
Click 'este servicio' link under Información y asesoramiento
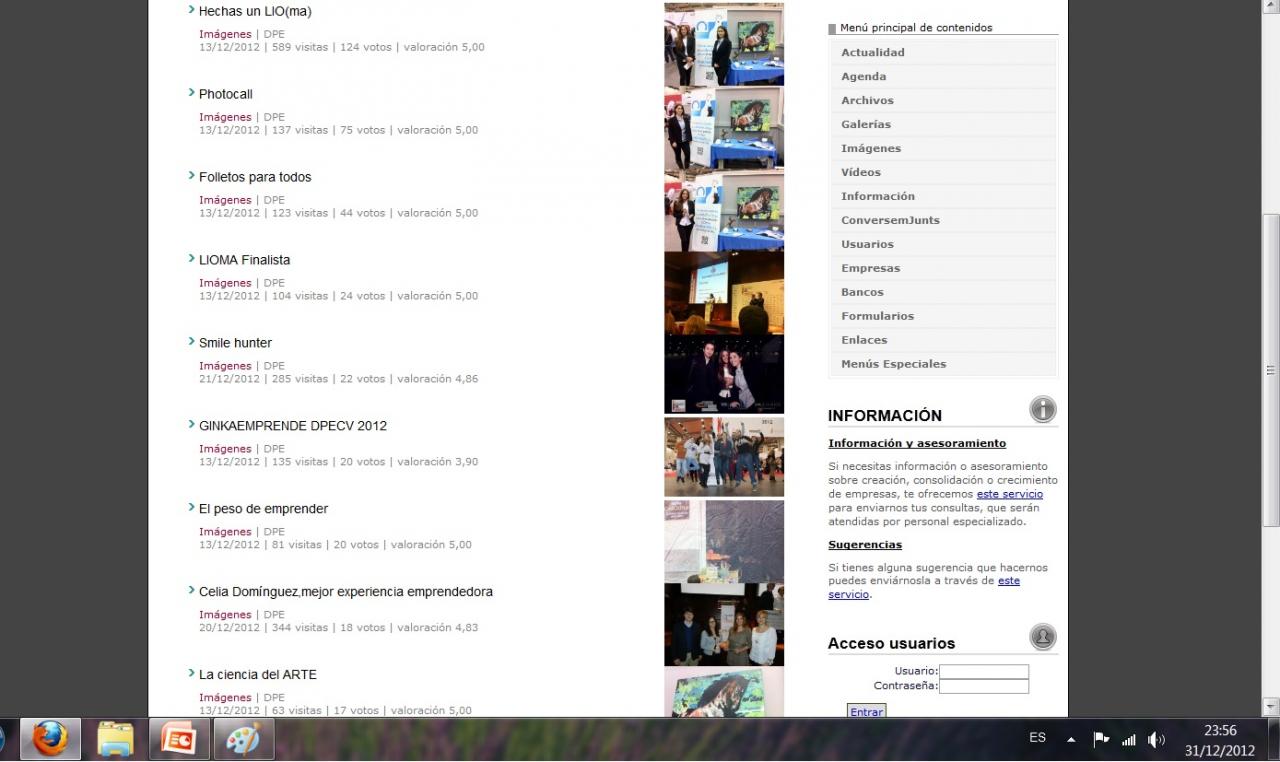coord(1010,494)
